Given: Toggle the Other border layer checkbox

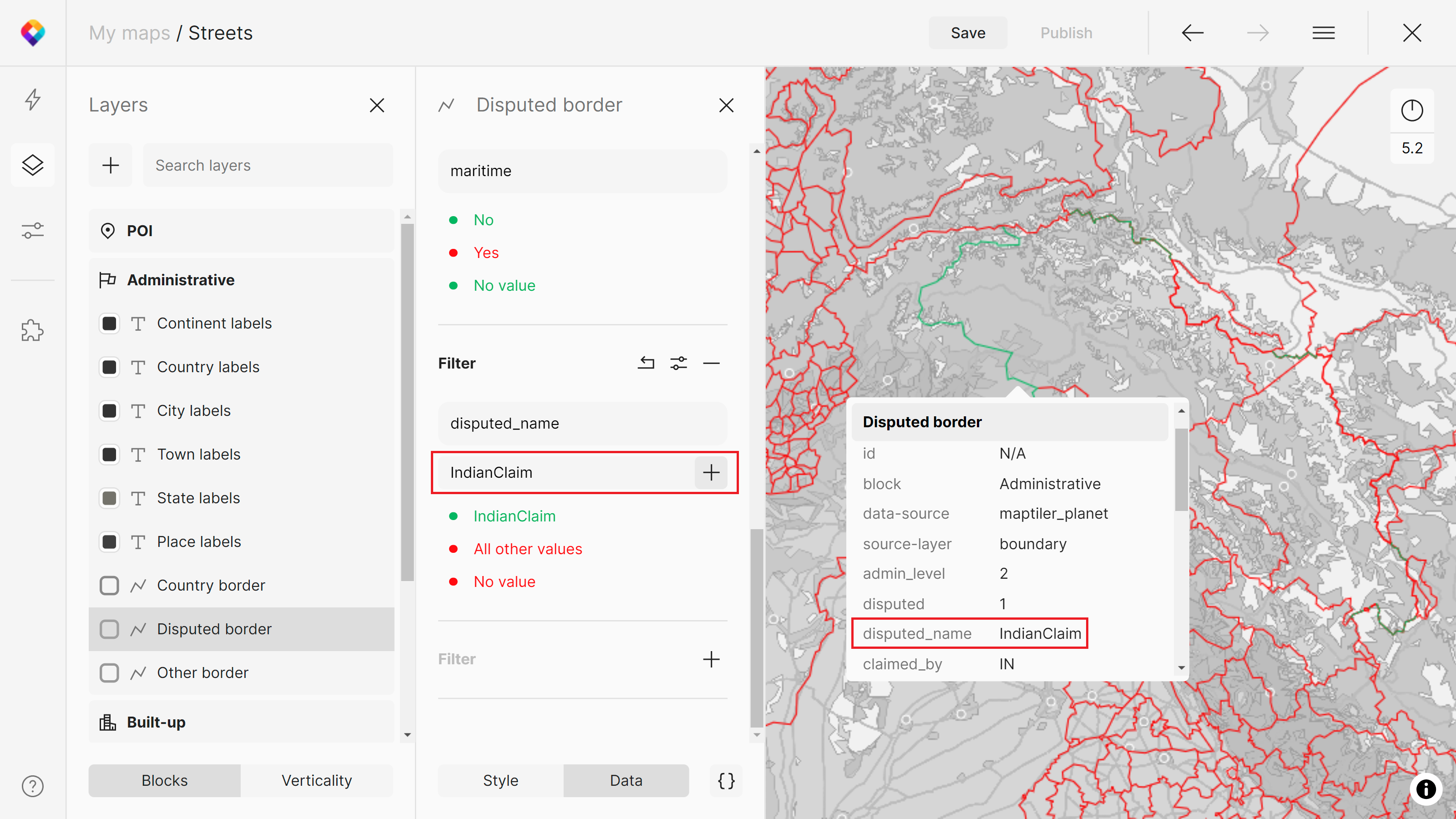Looking at the screenshot, I should [x=109, y=672].
